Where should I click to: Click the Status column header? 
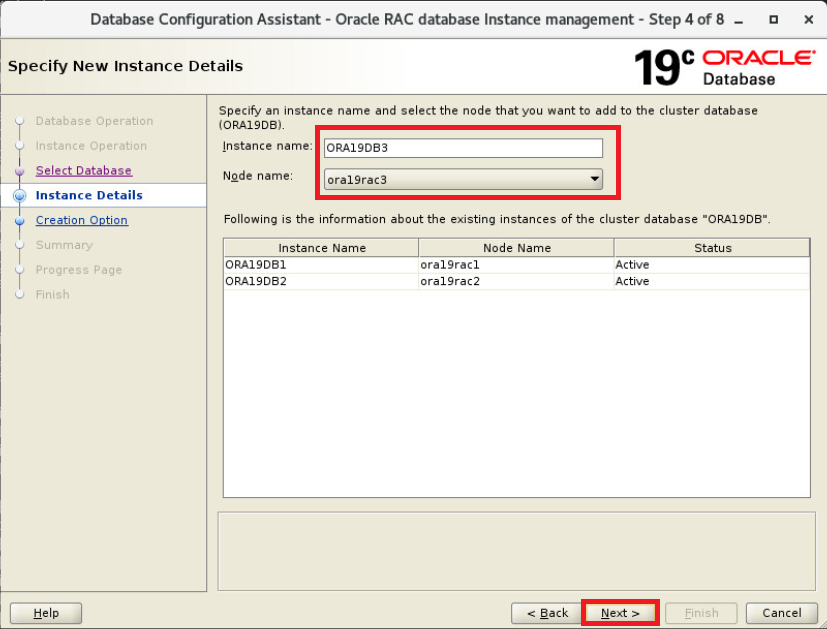712,248
